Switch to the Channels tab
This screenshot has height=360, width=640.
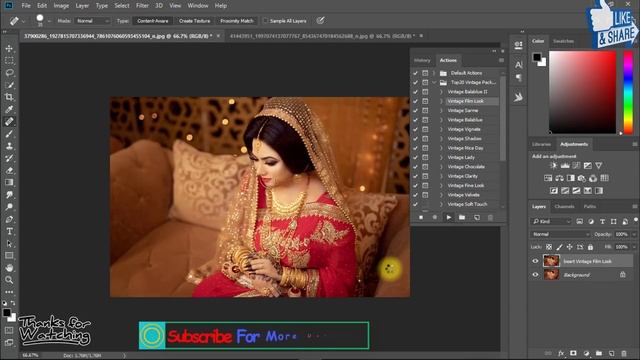(x=564, y=207)
